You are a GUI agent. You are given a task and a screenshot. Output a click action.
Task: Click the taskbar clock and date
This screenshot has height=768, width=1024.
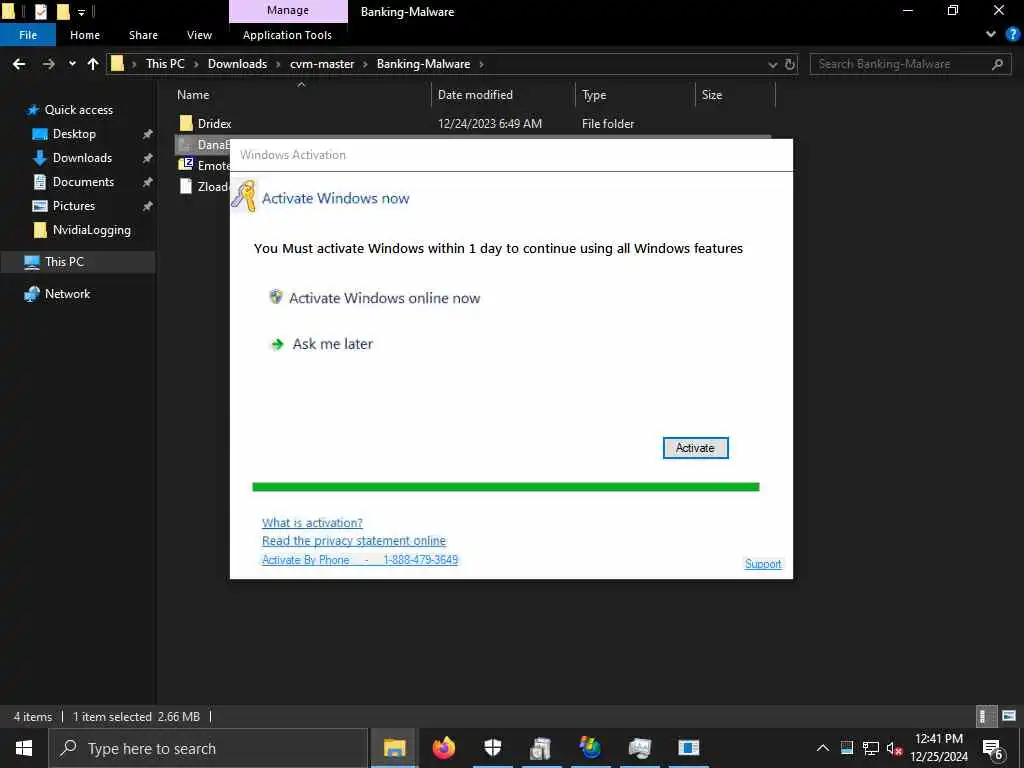click(x=939, y=748)
